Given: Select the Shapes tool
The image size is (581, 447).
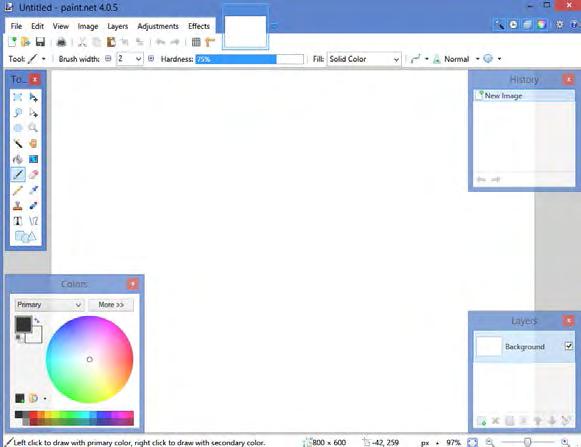Looking at the screenshot, I should pyautogui.click(x=25, y=237).
